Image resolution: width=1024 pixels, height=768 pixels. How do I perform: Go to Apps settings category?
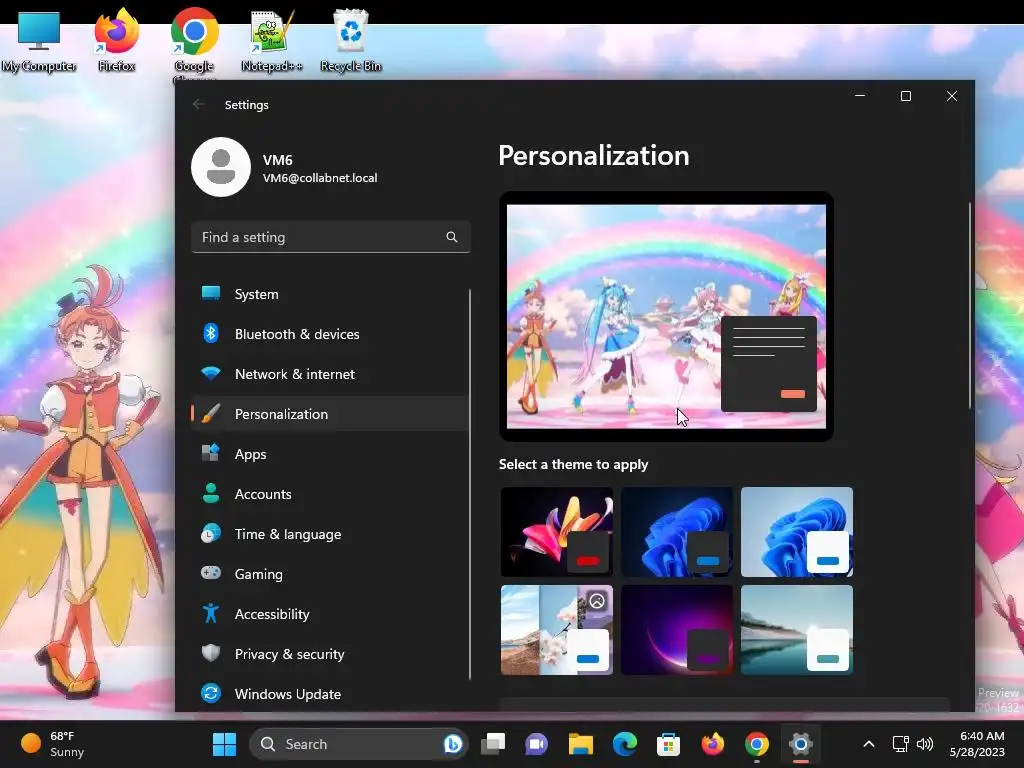(330, 454)
